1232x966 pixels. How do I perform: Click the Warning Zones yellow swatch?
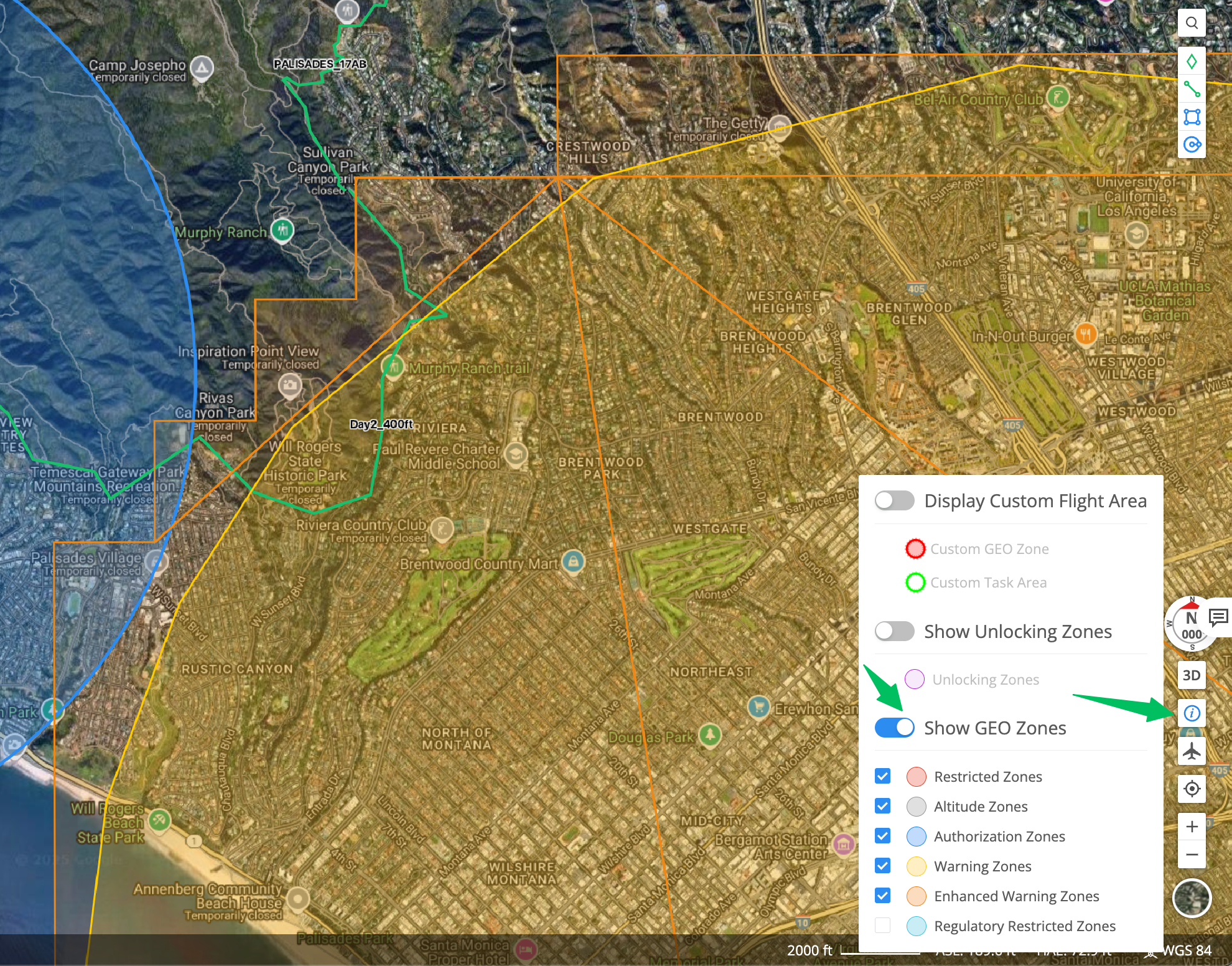pyautogui.click(x=917, y=866)
